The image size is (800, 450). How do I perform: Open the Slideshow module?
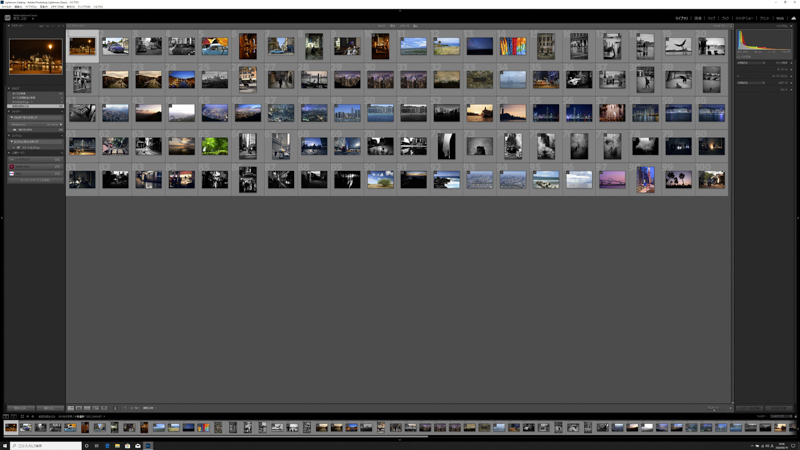click(x=744, y=18)
